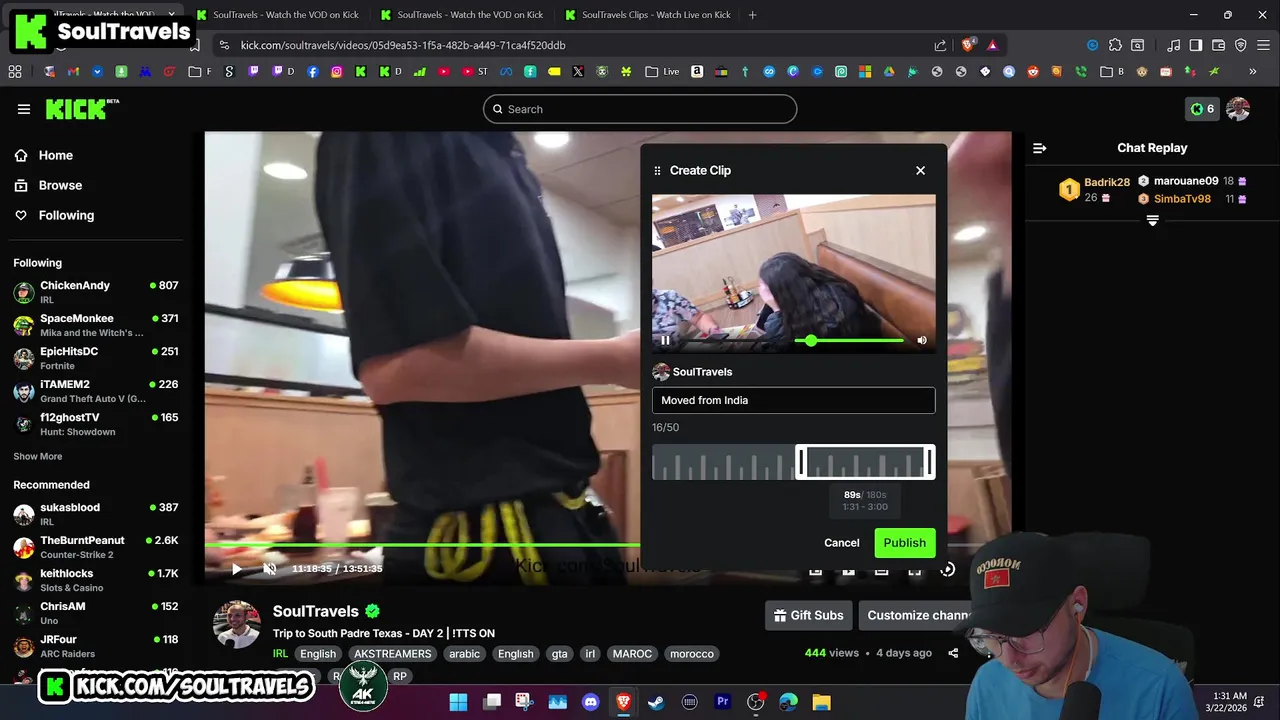
Task: Expand the chat leaderboard chevron
Action: 1152,221
